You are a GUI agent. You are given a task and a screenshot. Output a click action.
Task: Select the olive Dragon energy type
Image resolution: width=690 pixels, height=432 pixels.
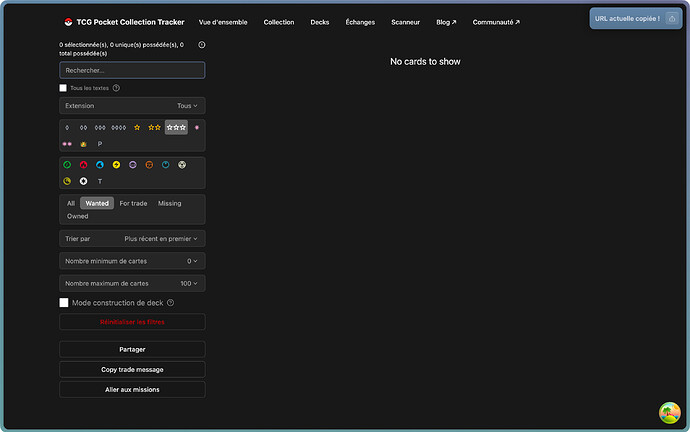coord(67,181)
